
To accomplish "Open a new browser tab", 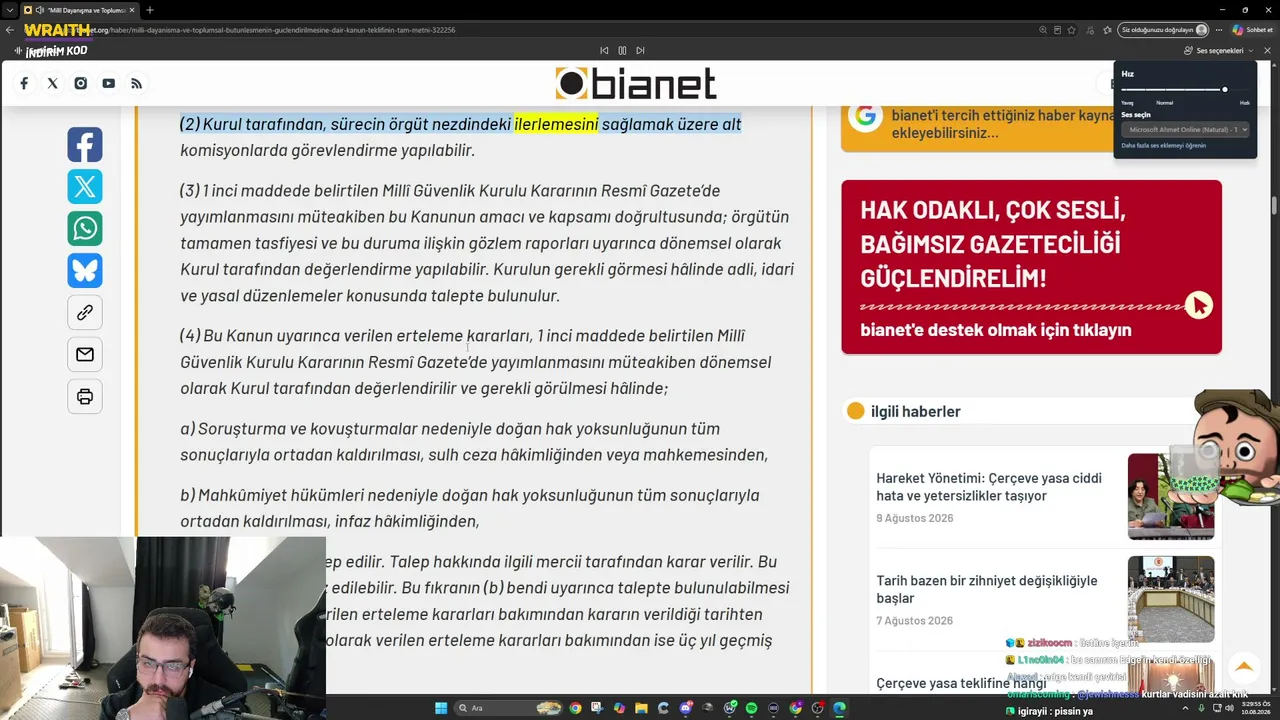I will coord(149,10).
